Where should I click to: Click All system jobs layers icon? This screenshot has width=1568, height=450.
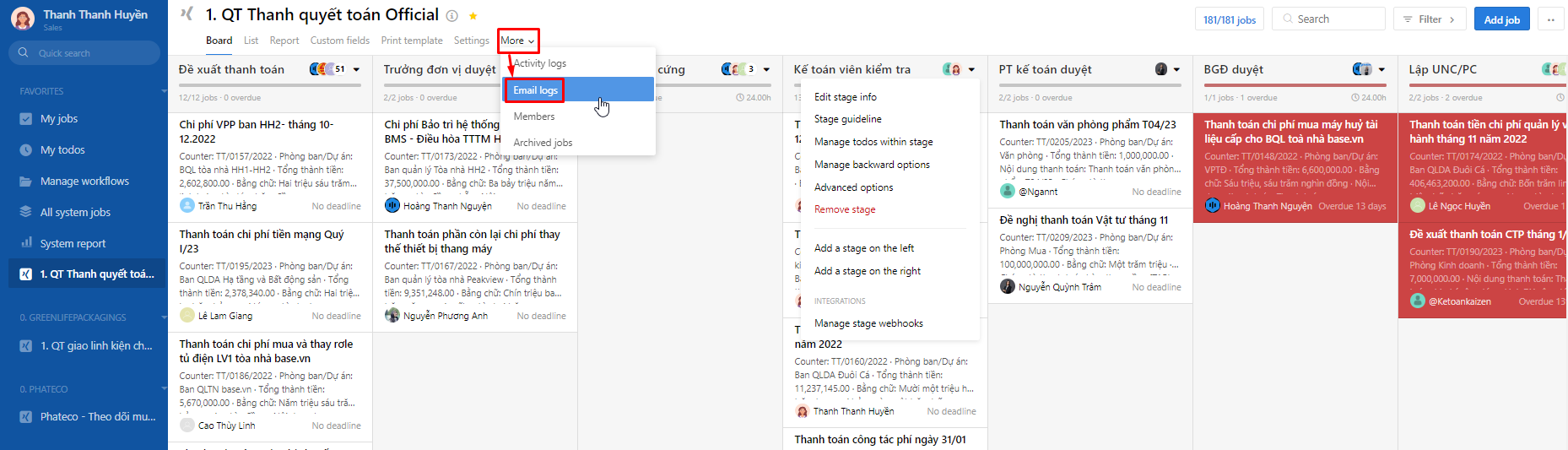click(25, 213)
